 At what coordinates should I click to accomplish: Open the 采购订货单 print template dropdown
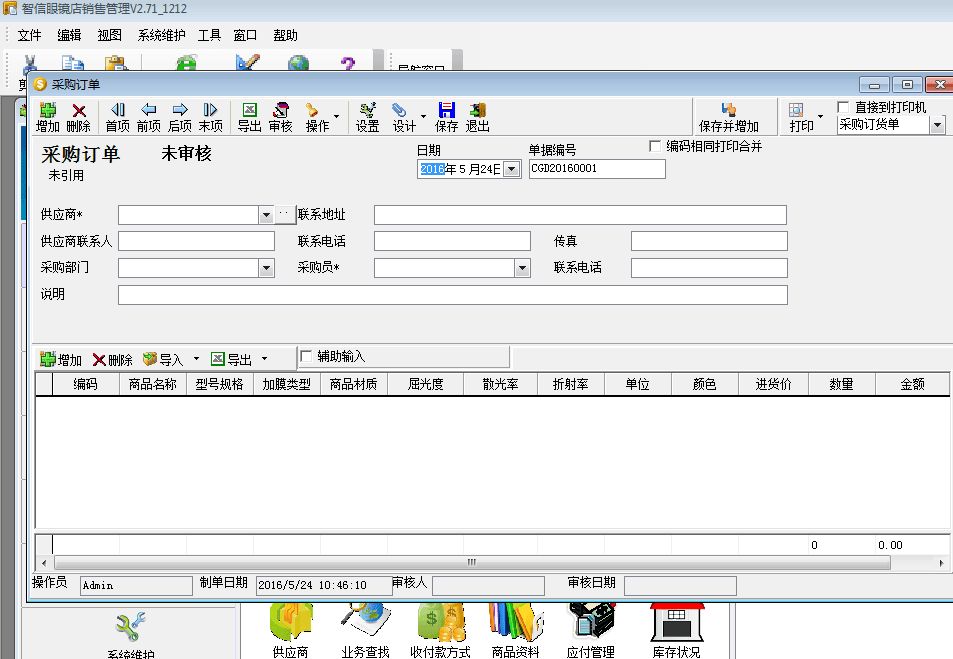point(938,125)
